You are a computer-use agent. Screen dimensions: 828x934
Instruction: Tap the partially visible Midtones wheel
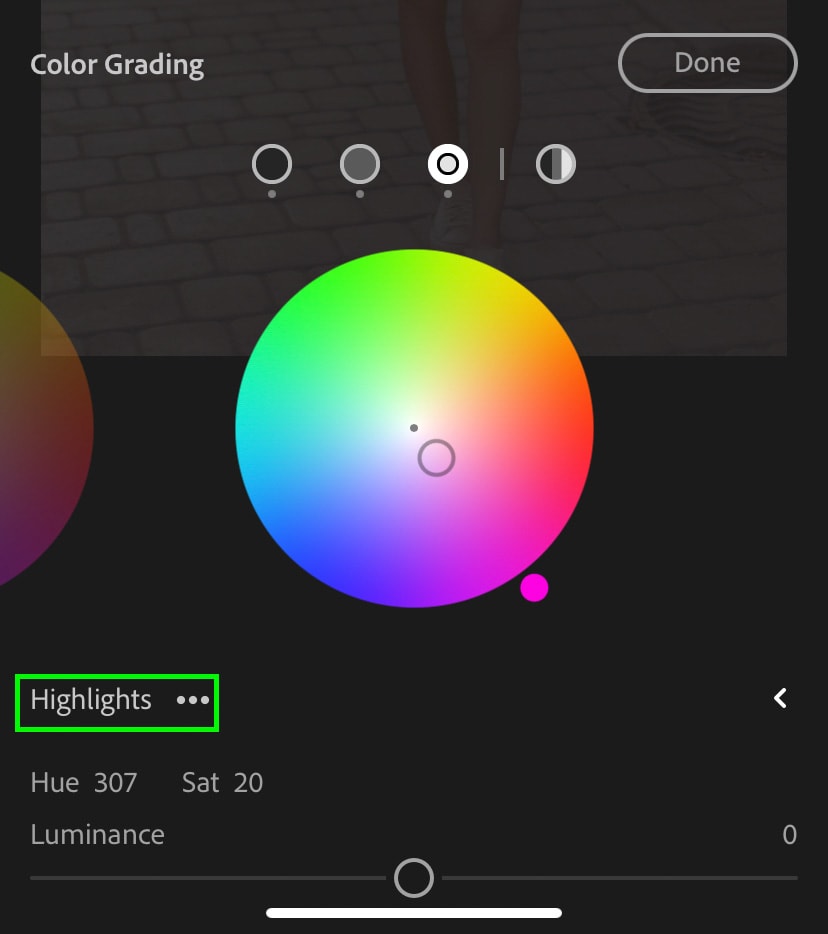point(45,428)
